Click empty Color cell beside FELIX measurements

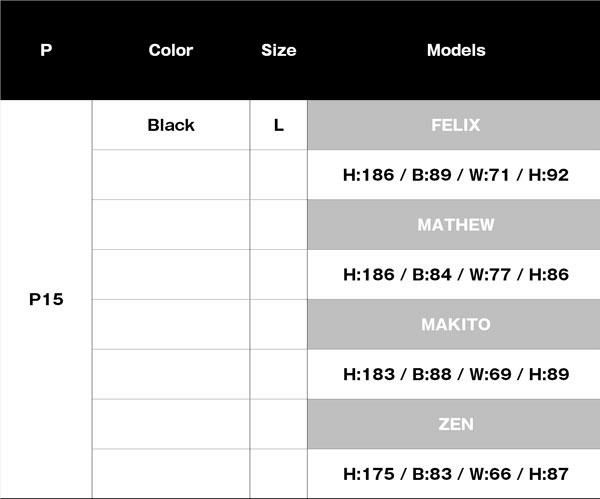[x=171, y=175]
